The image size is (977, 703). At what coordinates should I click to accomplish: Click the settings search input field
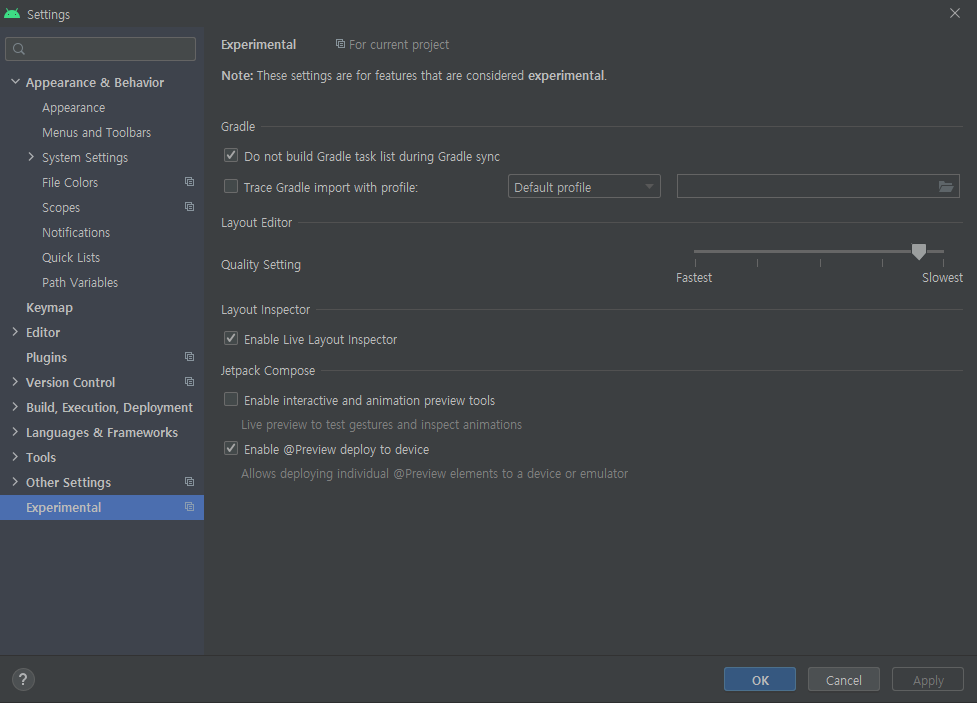pos(100,49)
